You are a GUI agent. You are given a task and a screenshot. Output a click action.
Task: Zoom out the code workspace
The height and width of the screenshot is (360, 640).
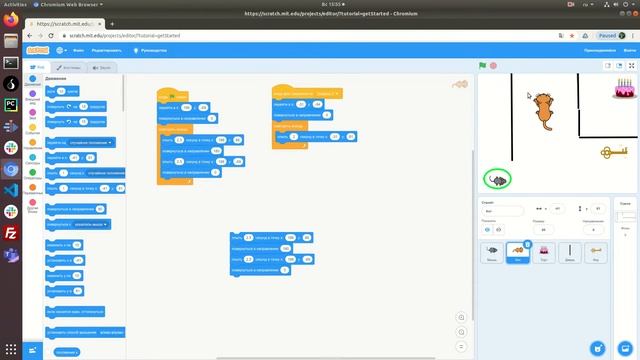(461, 332)
